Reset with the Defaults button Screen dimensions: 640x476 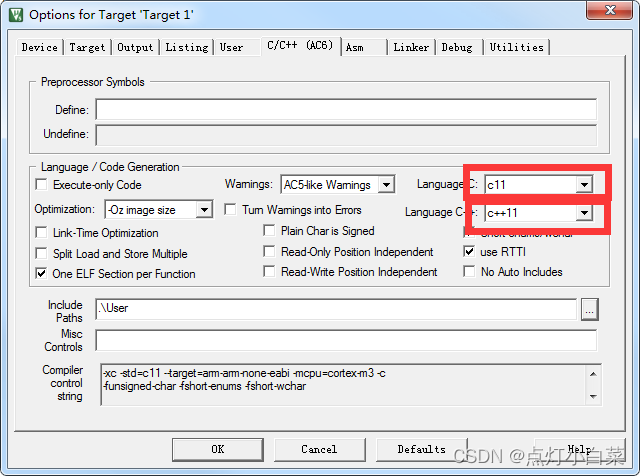[422, 449]
